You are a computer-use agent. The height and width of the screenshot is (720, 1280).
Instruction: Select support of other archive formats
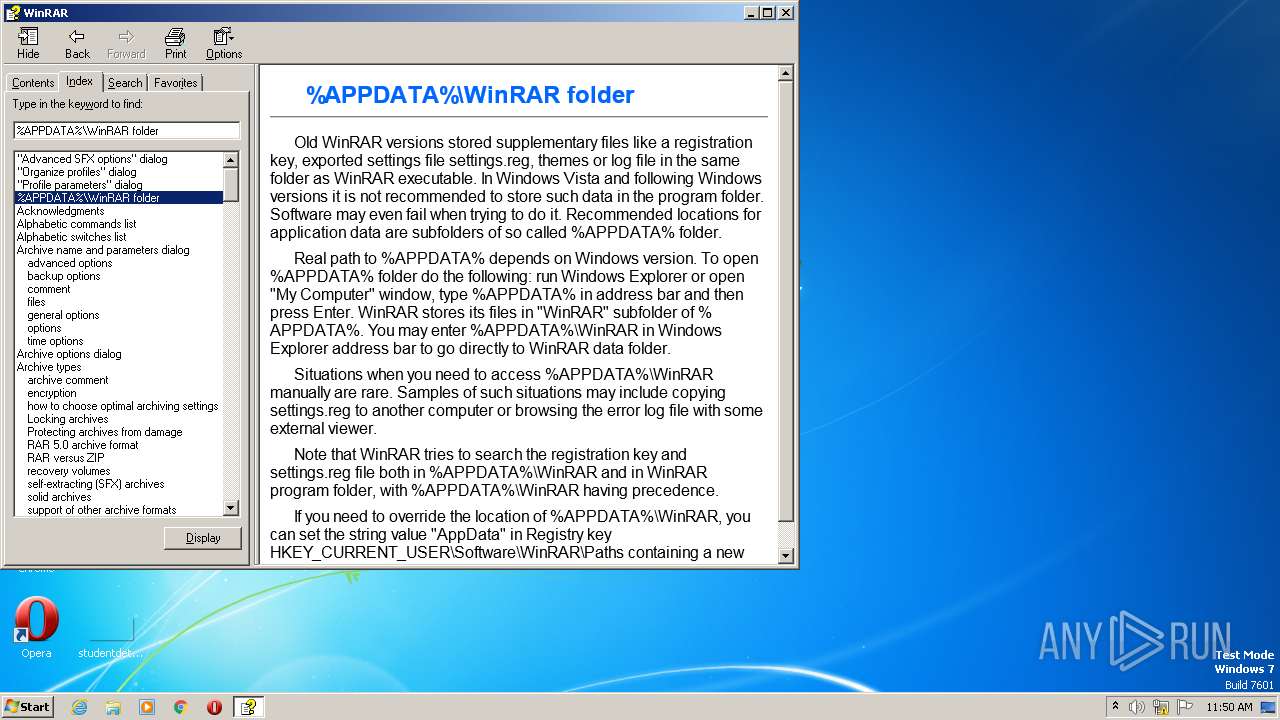point(102,510)
